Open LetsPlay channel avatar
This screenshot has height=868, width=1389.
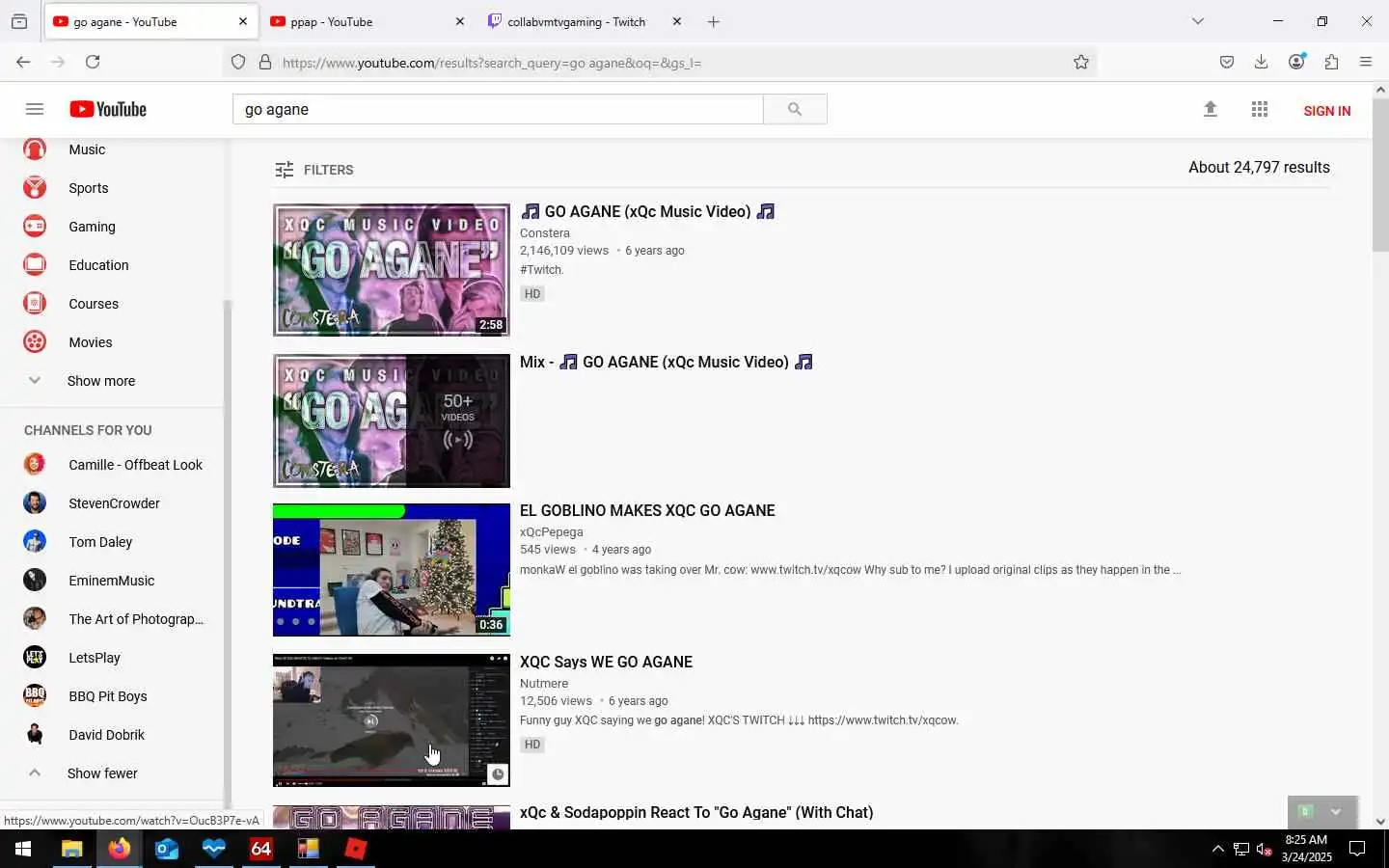[x=35, y=658]
